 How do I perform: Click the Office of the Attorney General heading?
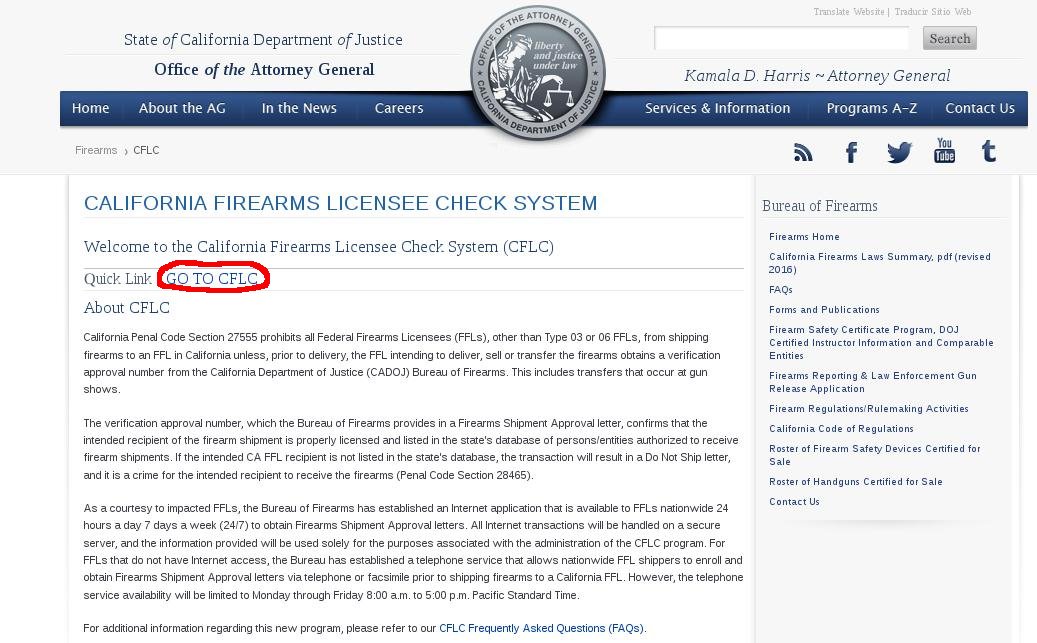click(264, 69)
